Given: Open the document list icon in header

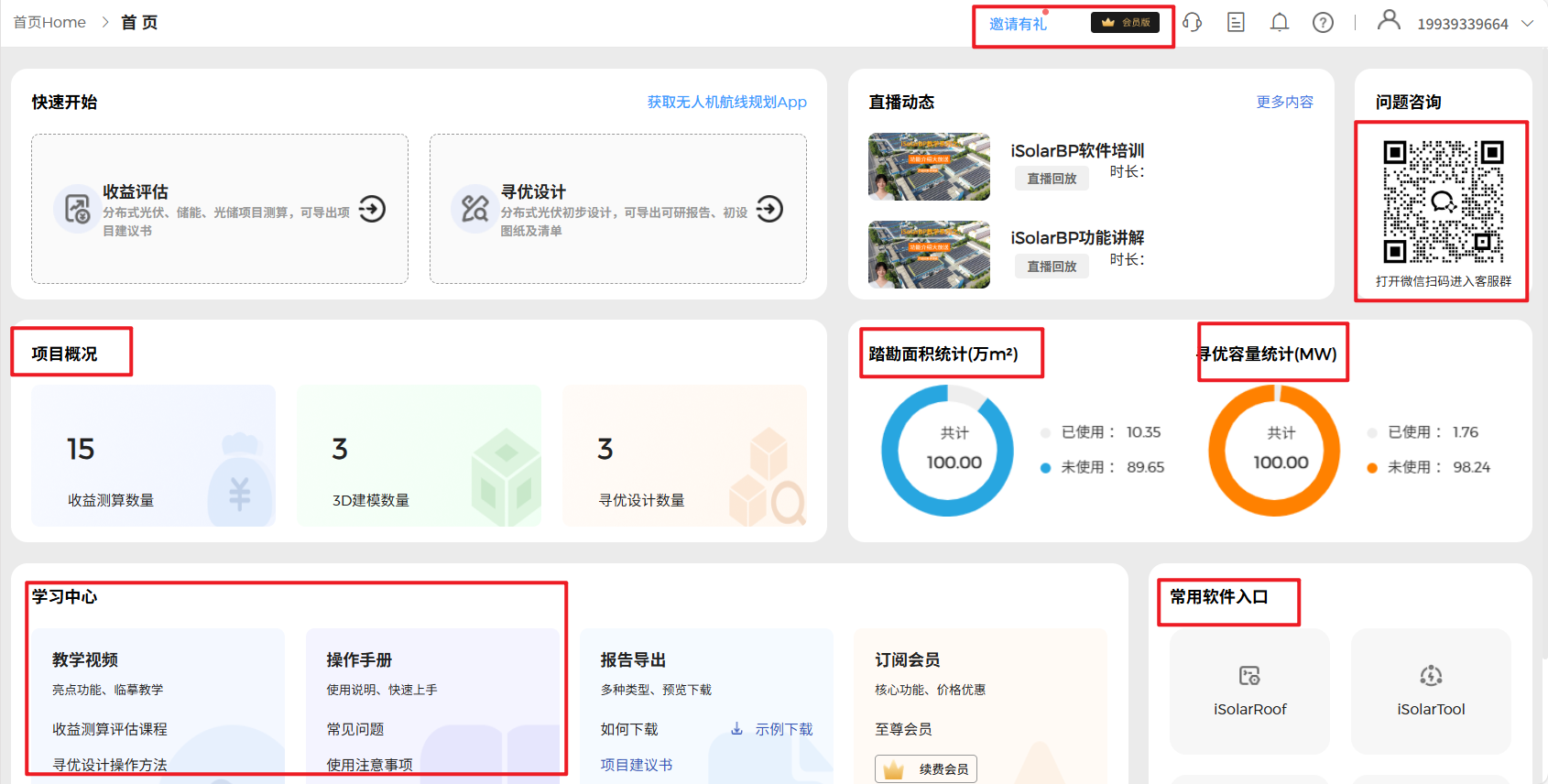Looking at the screenshot, I should [1236, 22].
